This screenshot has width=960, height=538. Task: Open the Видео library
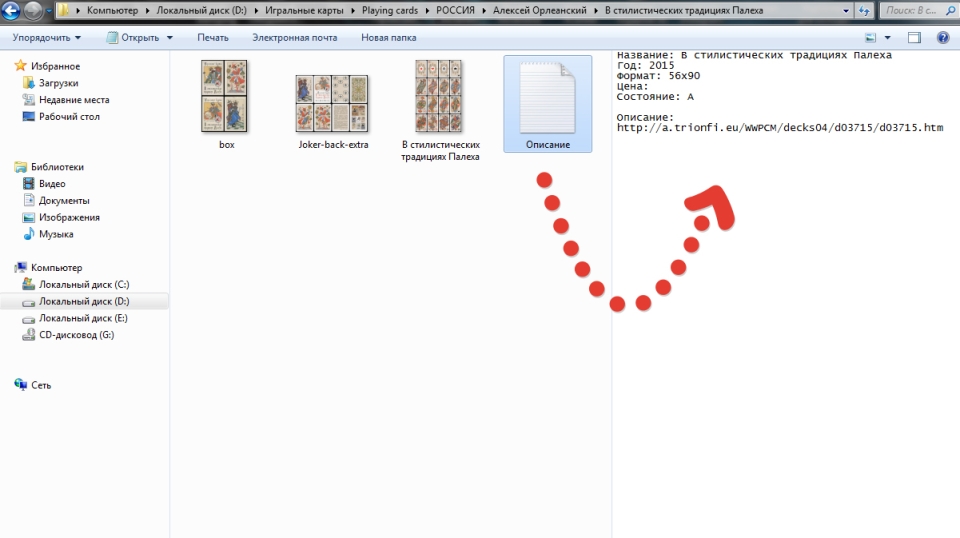click(x=51, y=184)
